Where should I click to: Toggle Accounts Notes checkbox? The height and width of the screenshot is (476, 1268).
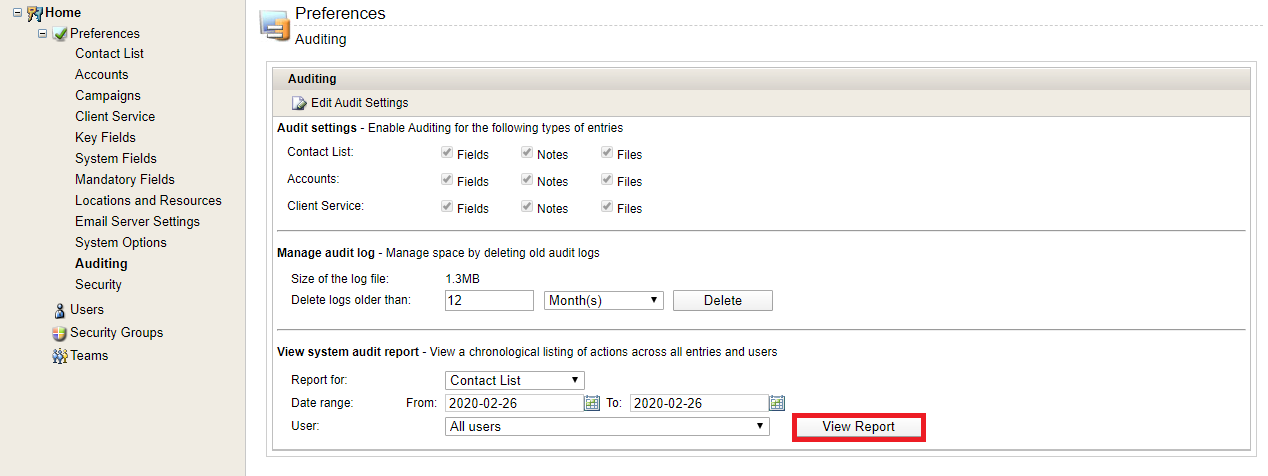pos(526,180)
